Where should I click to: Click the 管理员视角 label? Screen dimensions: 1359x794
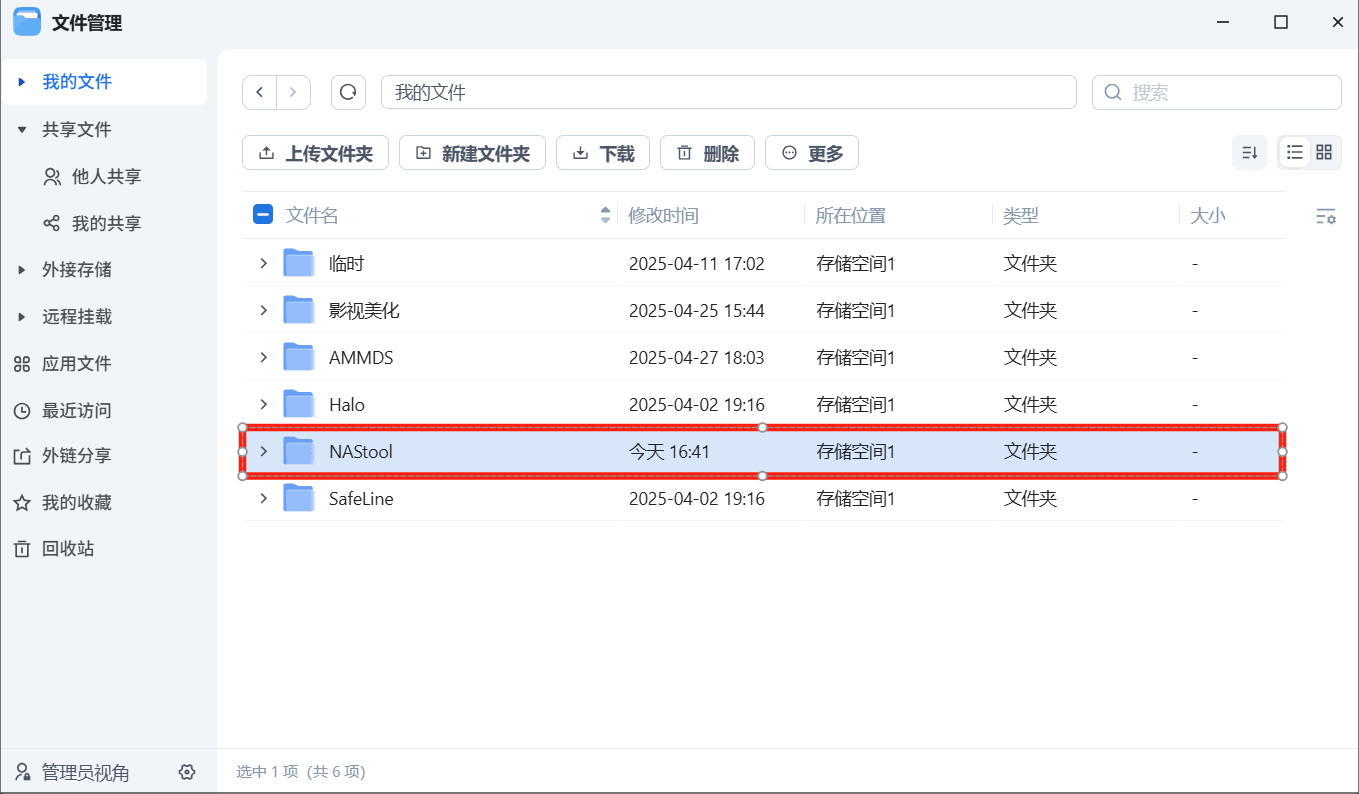(86, 773)
